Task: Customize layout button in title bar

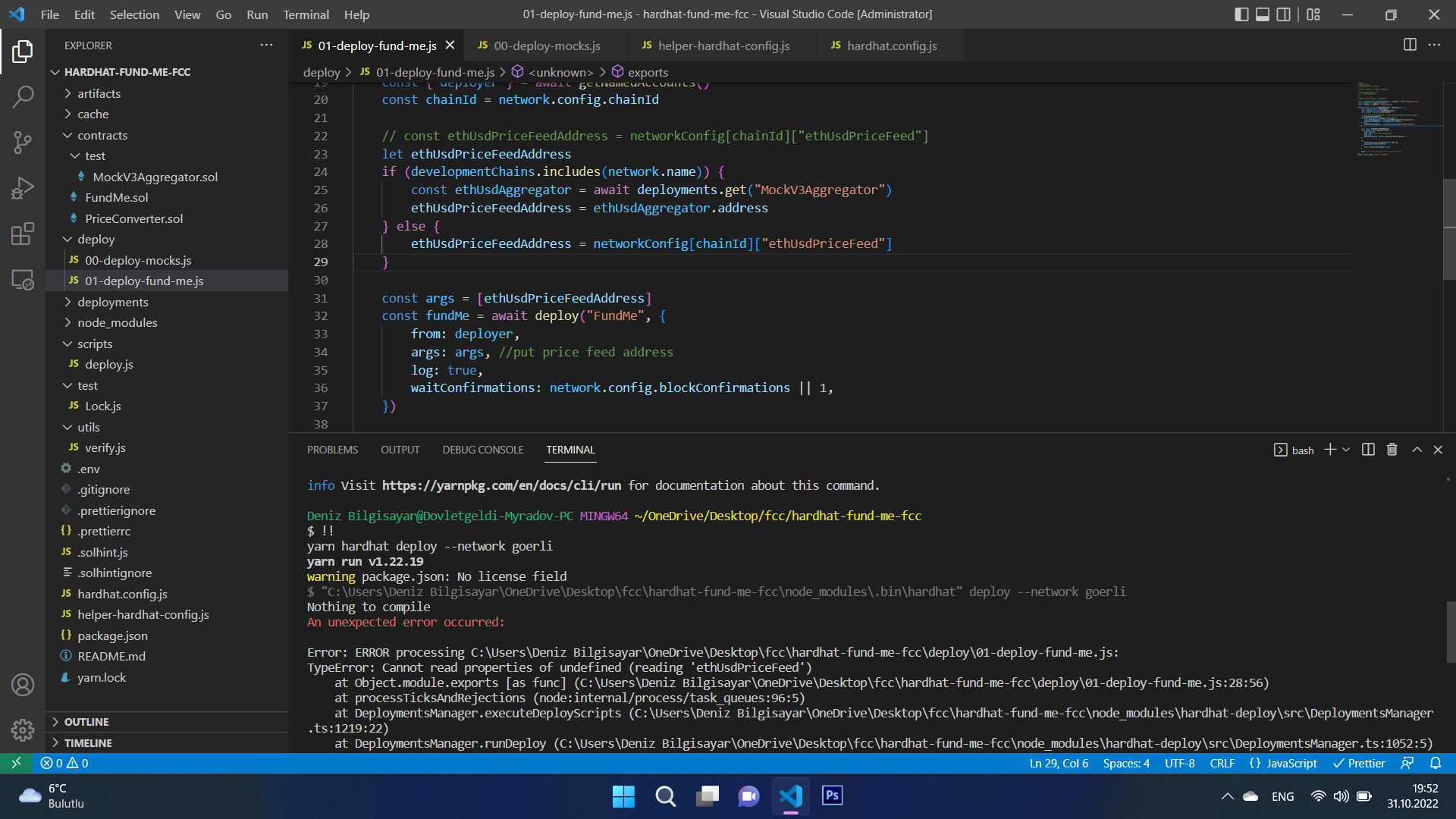Action: click(1313, 14)
